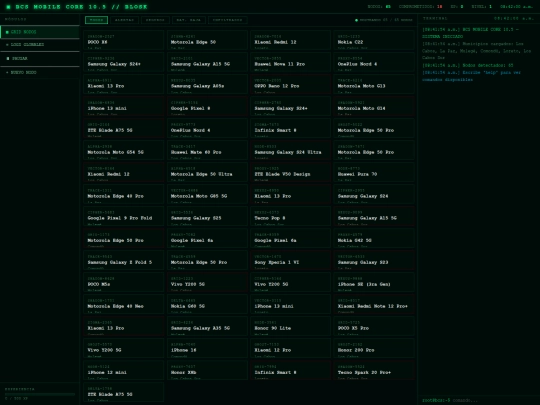Viewport: 540px width, 405px height.
Task: Open the Tecno Pop 8 card
Action: click(x=290, y=216)
